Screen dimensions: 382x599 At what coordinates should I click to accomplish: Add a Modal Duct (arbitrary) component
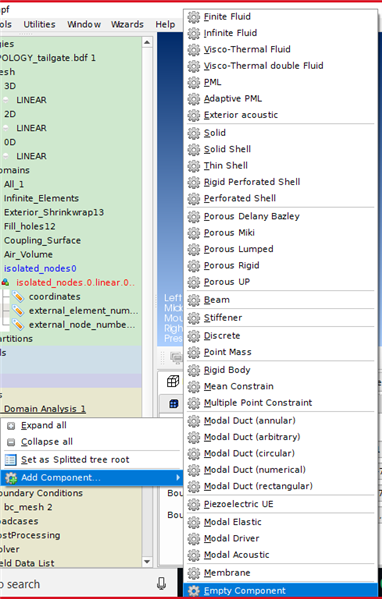281,437
